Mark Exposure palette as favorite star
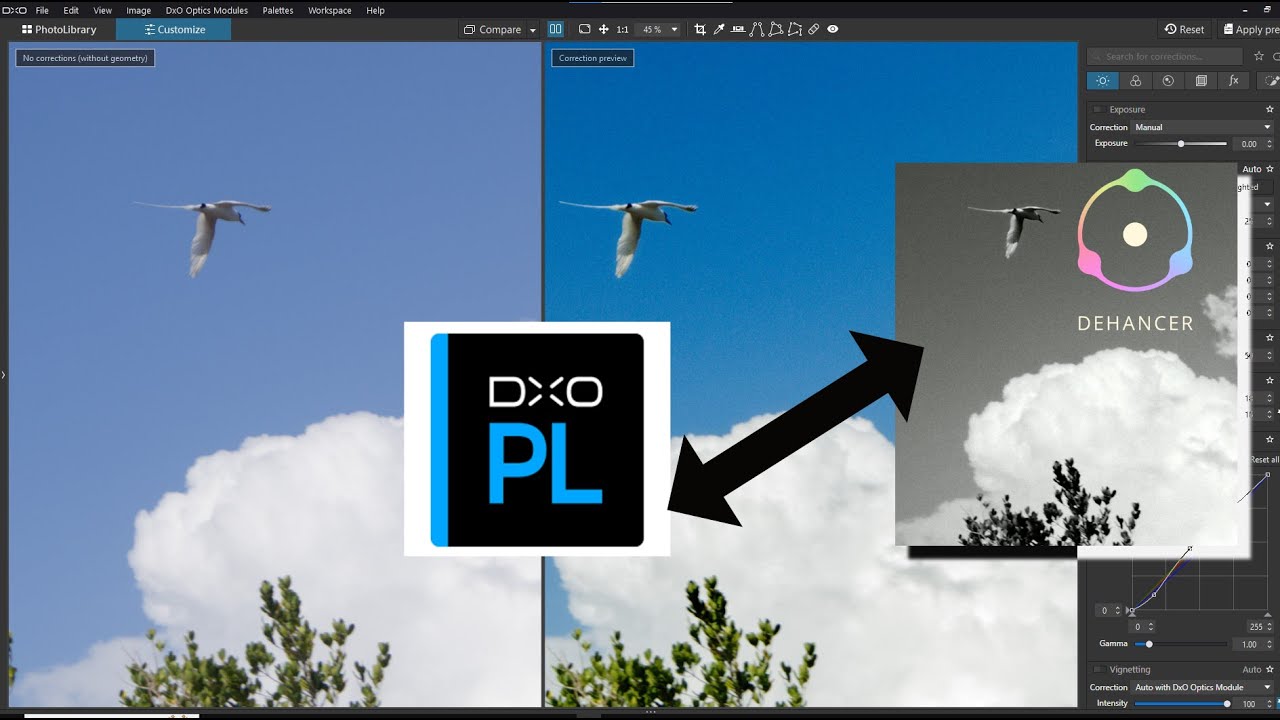 coord(1270,109)
